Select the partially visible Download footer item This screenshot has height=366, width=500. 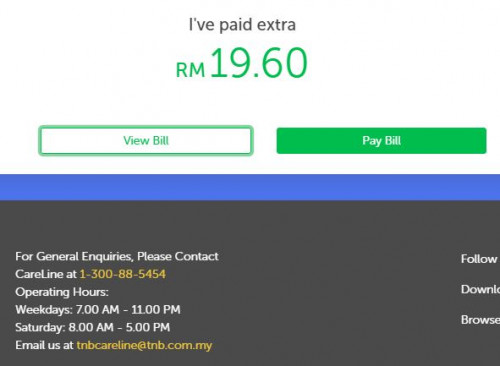[480, 289]
